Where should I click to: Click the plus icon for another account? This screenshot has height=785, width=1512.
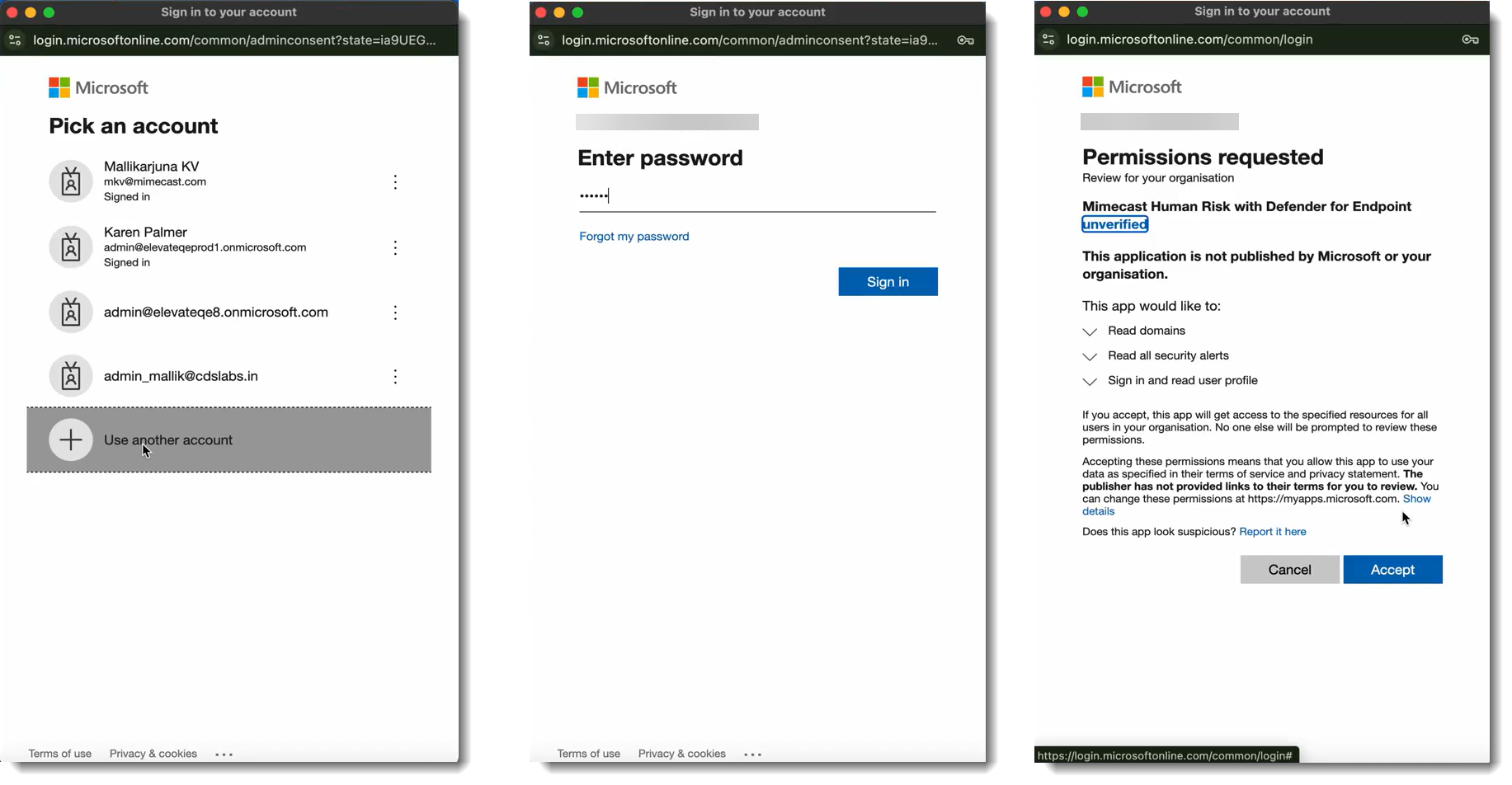[x=71, y=440]
